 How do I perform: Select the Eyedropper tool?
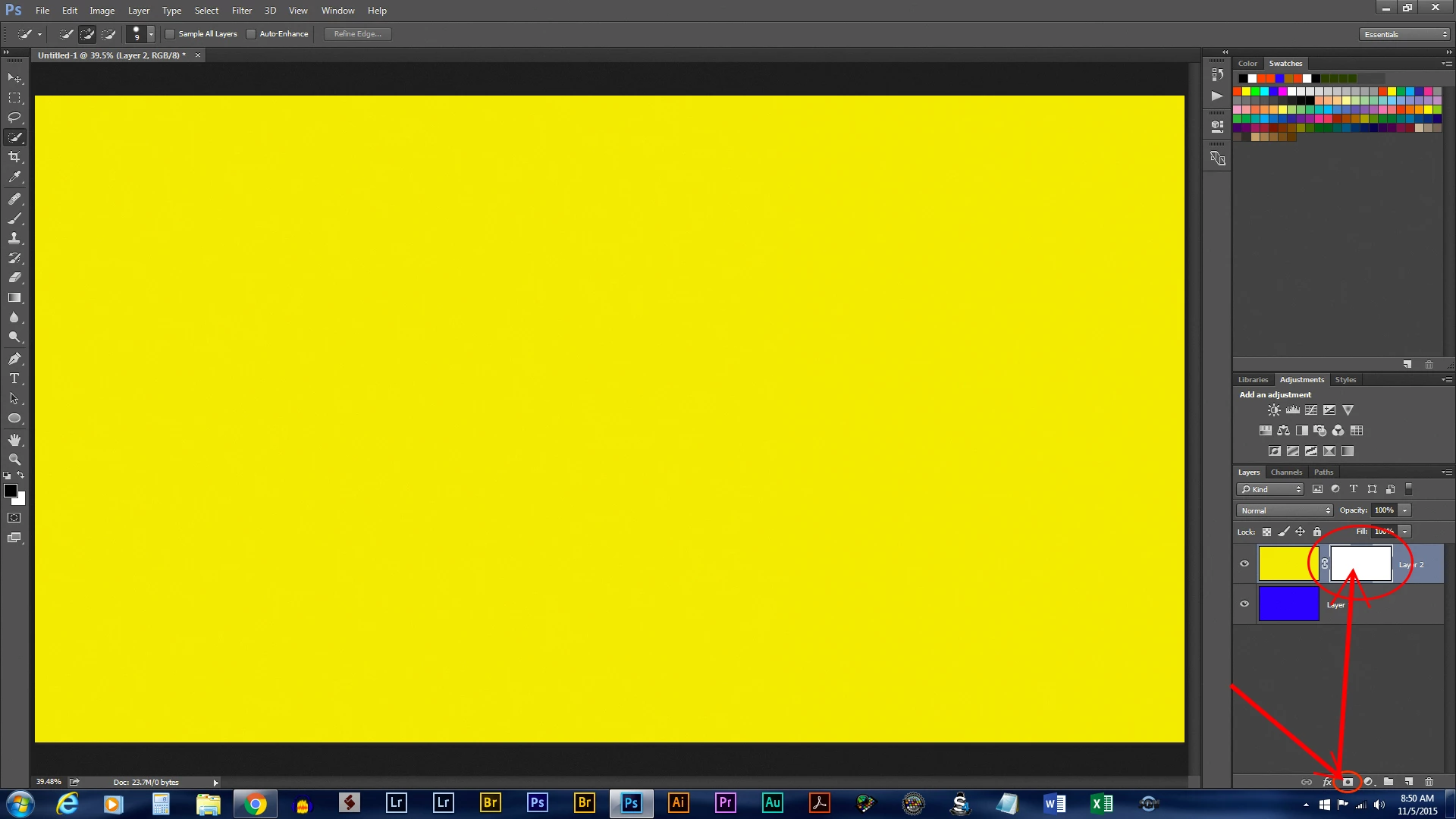14,177
